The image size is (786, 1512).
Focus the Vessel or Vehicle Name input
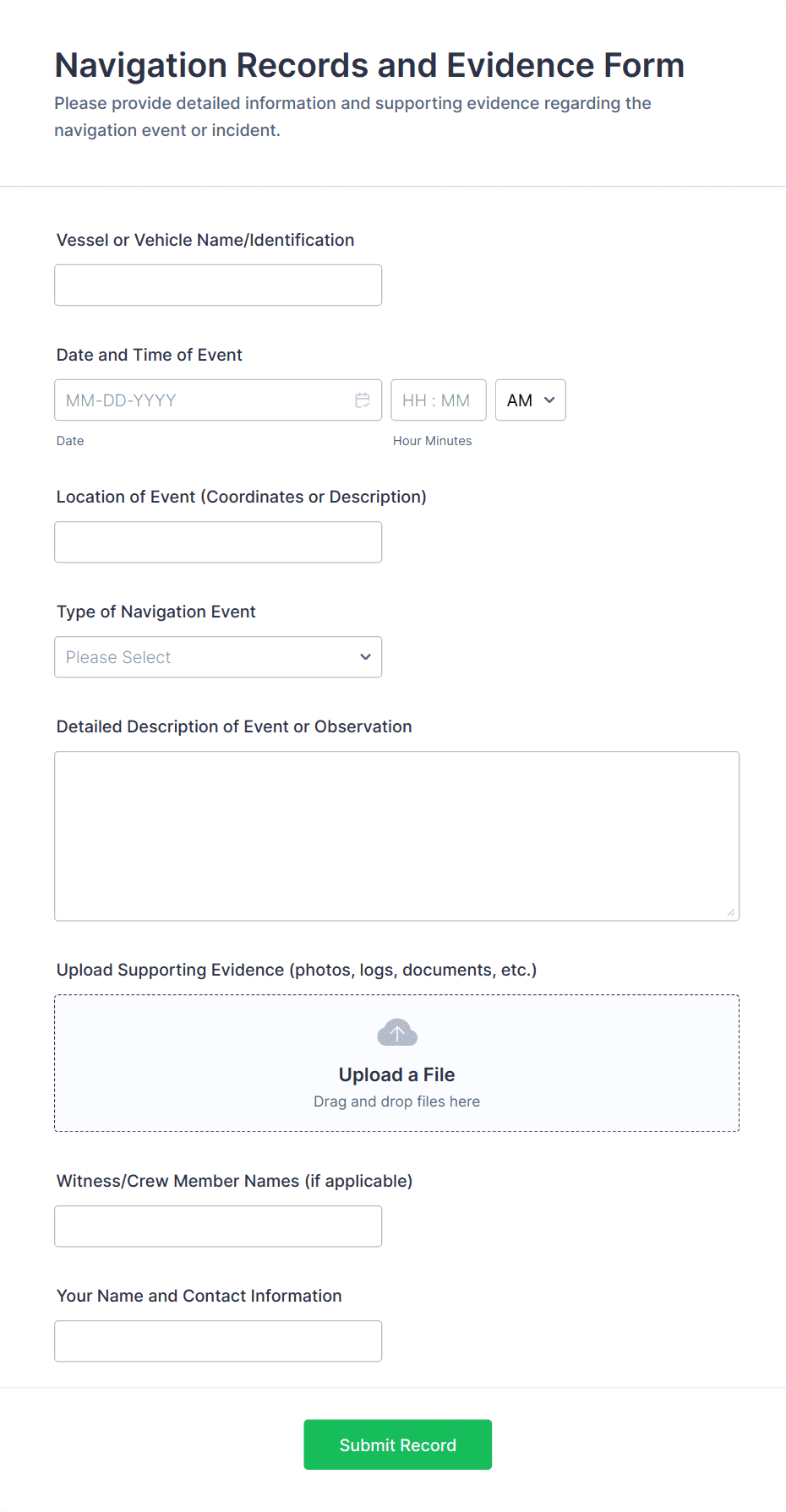pos(218,286)
